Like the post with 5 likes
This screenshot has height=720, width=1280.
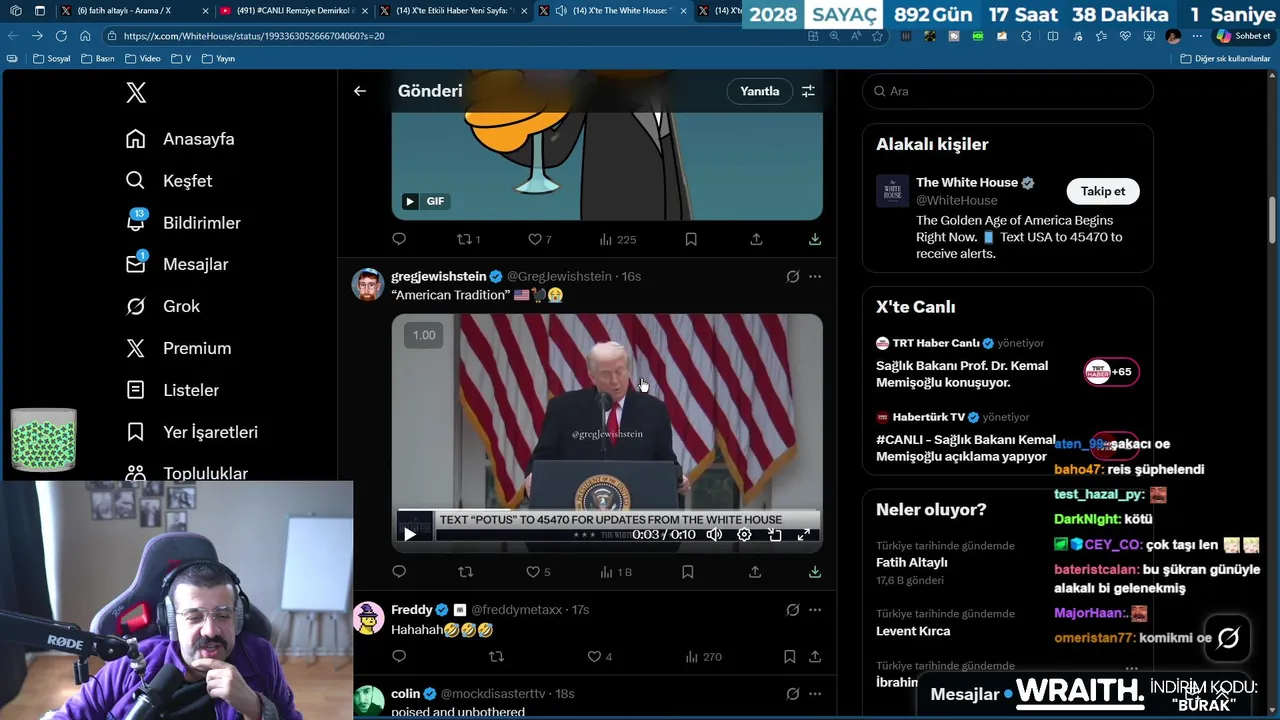539,572
